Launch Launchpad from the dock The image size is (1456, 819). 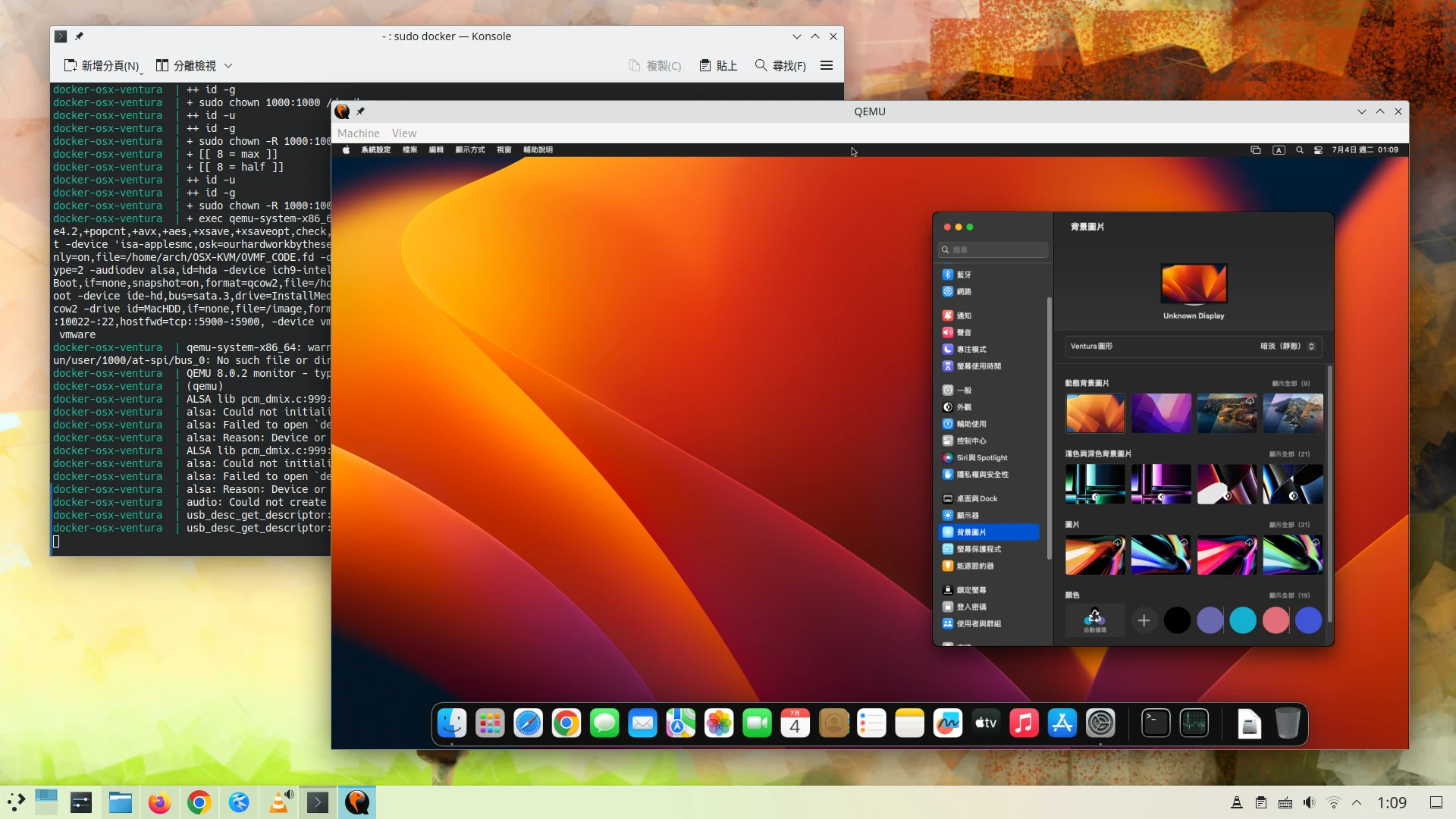pyautogui.click(x=490, y=723)
